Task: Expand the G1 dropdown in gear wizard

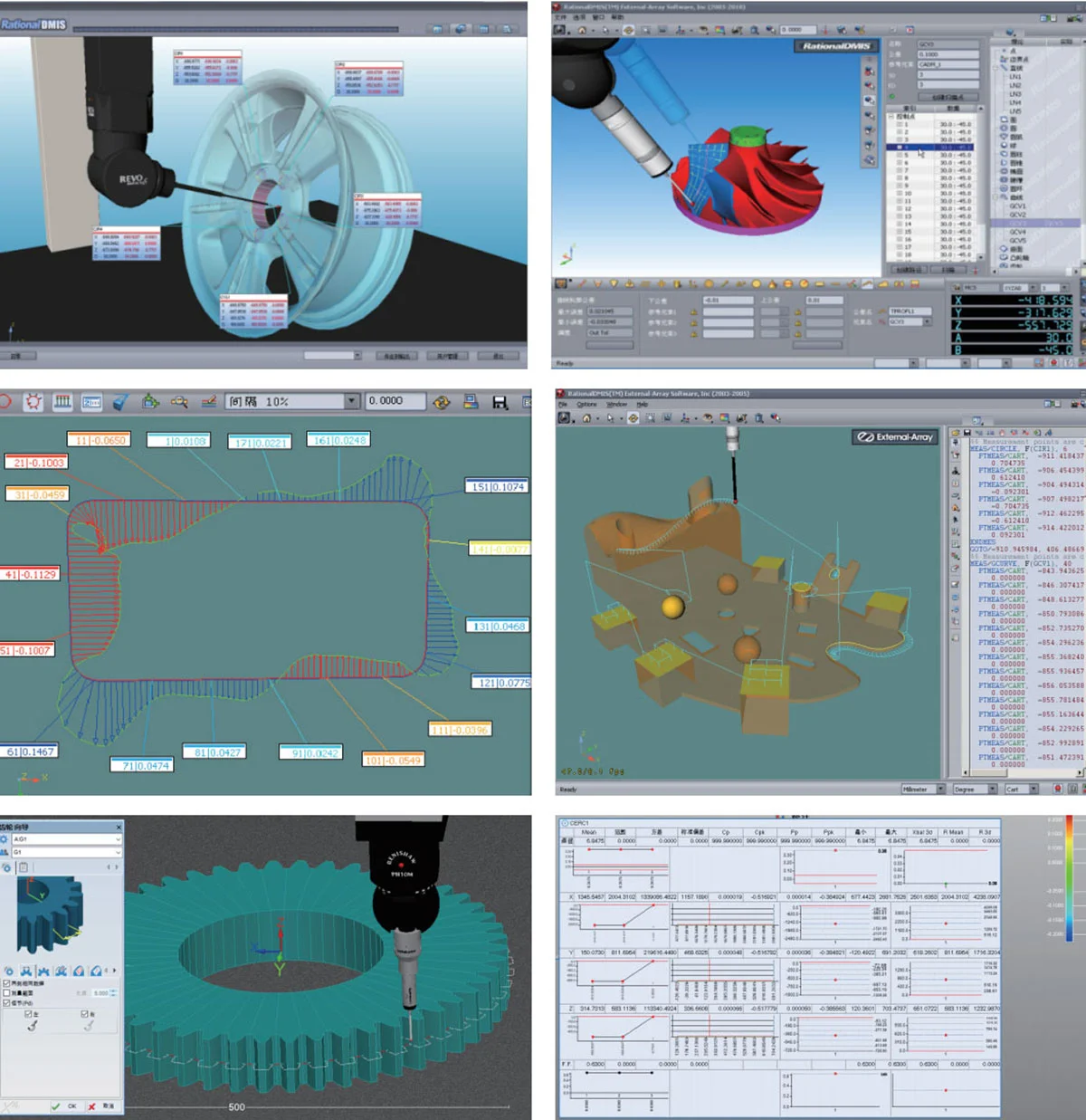Action: click(118, 852)
